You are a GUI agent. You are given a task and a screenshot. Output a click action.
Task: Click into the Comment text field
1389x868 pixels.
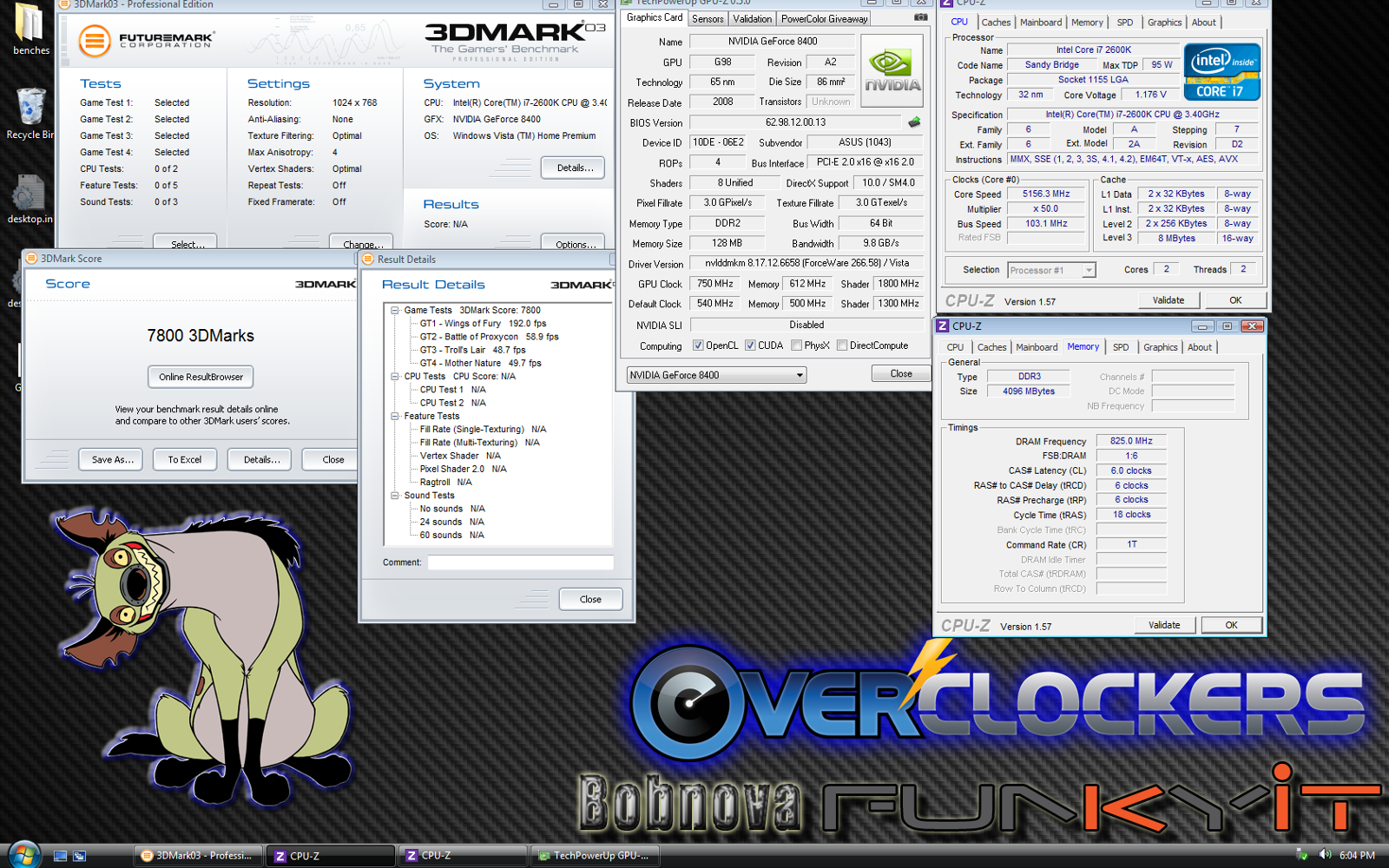520,562
